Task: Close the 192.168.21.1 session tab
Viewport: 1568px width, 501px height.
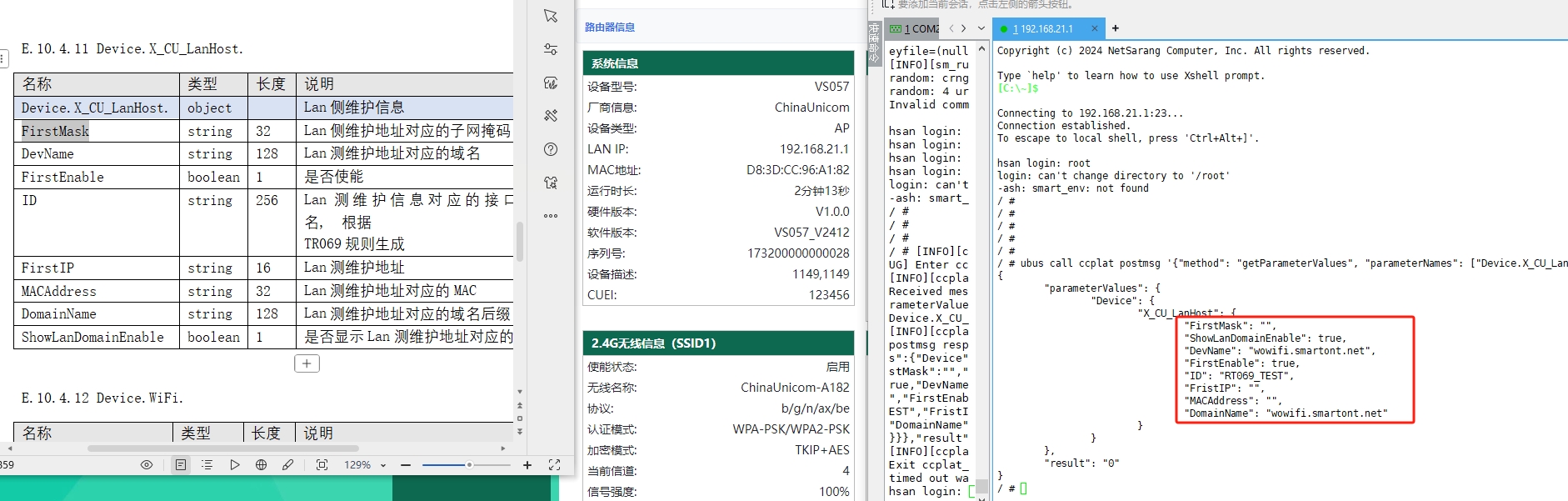Action: tap(1095, 28)
